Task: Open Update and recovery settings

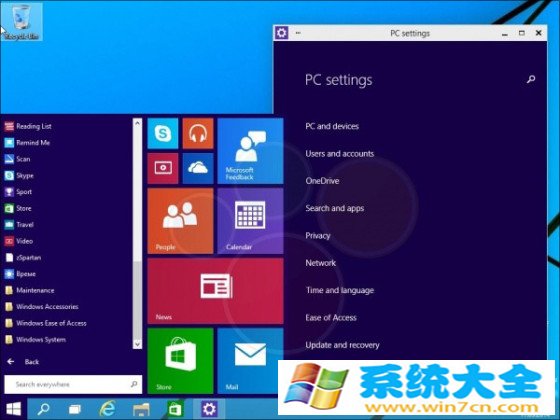Action: (342, 345)
